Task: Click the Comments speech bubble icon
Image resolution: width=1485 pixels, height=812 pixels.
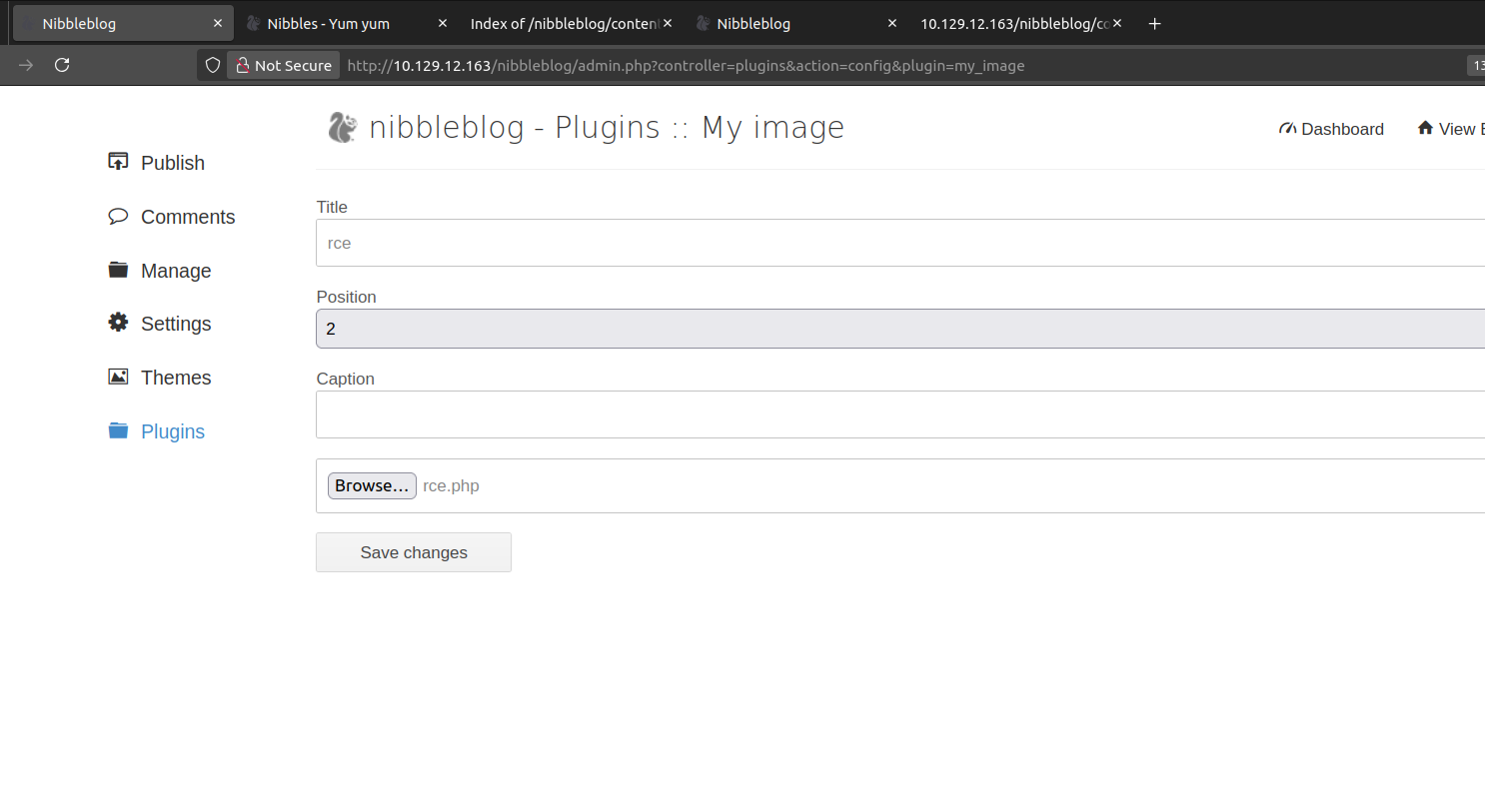Action: pos(118,216)
